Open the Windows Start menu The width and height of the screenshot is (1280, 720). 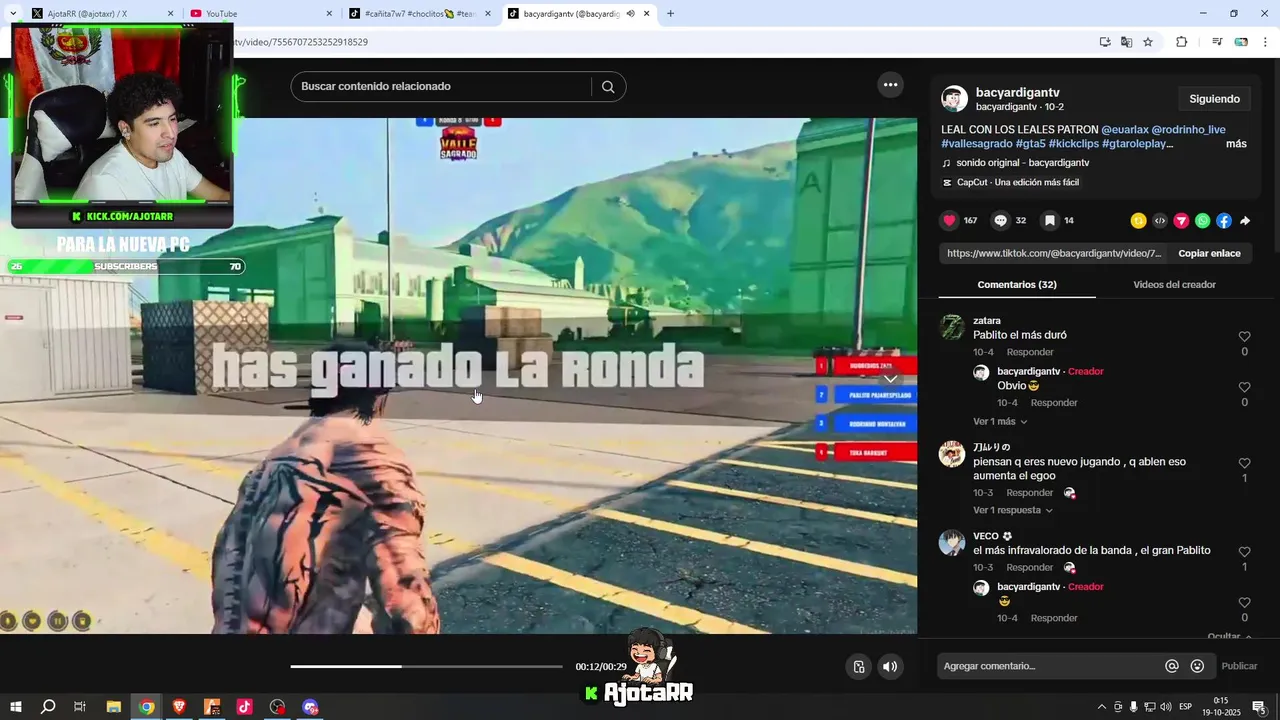click(15, 707)
